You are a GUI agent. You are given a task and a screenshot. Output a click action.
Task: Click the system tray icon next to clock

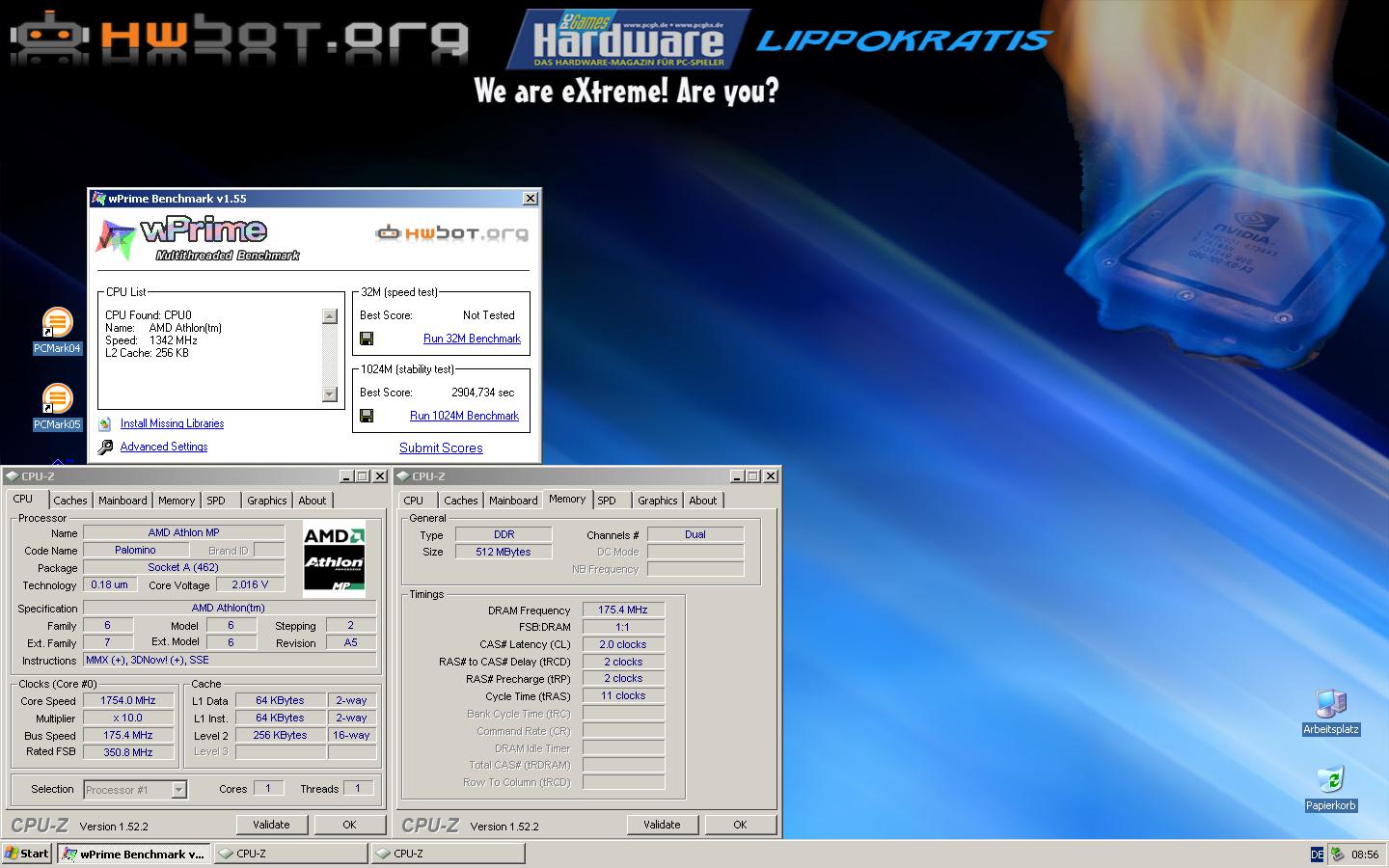1337,854
